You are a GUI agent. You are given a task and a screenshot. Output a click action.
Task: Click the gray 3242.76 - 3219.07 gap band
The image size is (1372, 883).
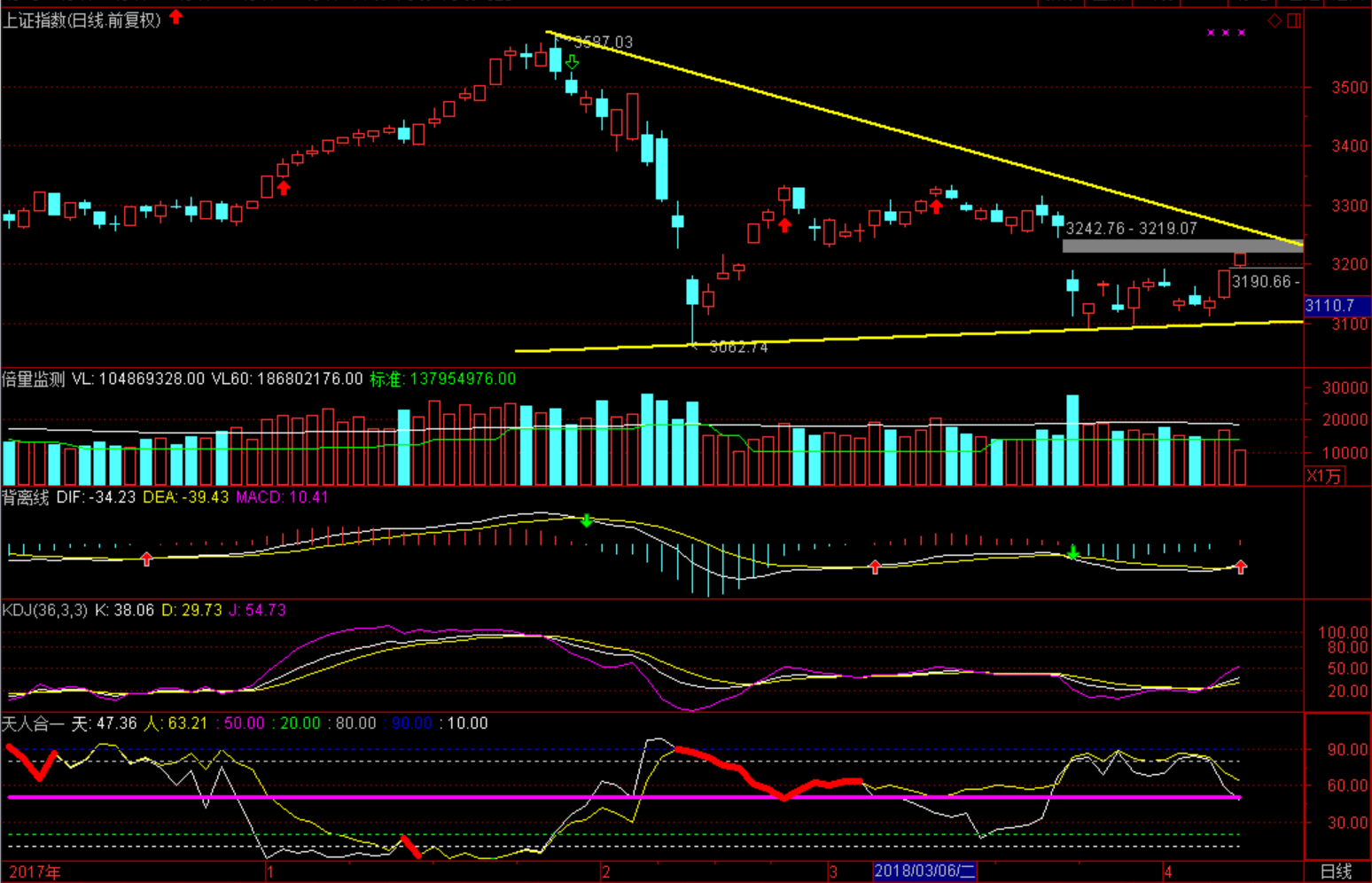tap(1181, 246)
